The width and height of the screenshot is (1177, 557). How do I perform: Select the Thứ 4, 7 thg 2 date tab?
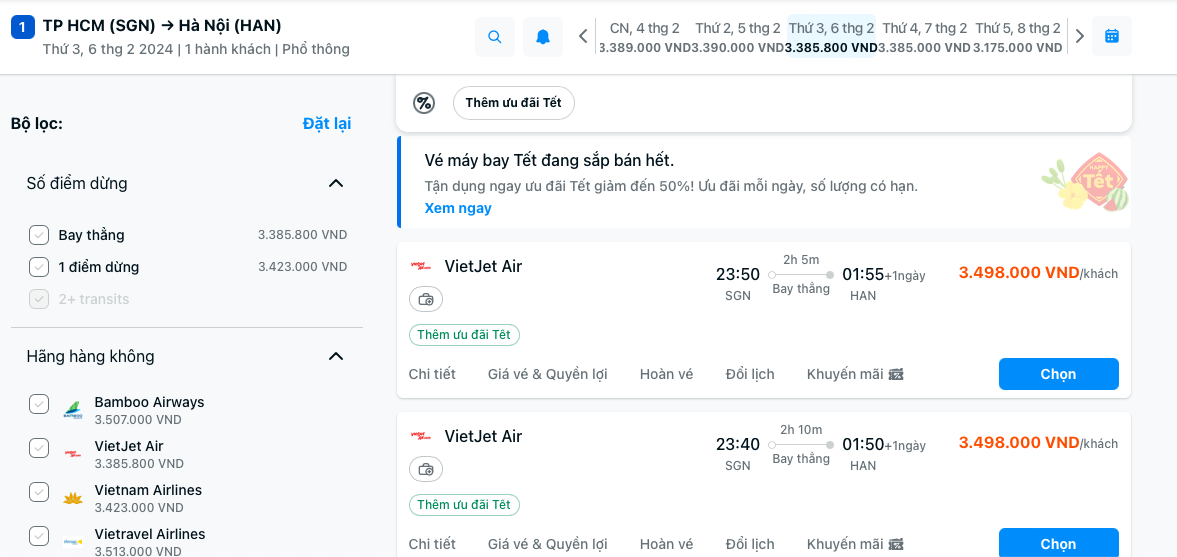pyautogui.click(x=924, y=37)
